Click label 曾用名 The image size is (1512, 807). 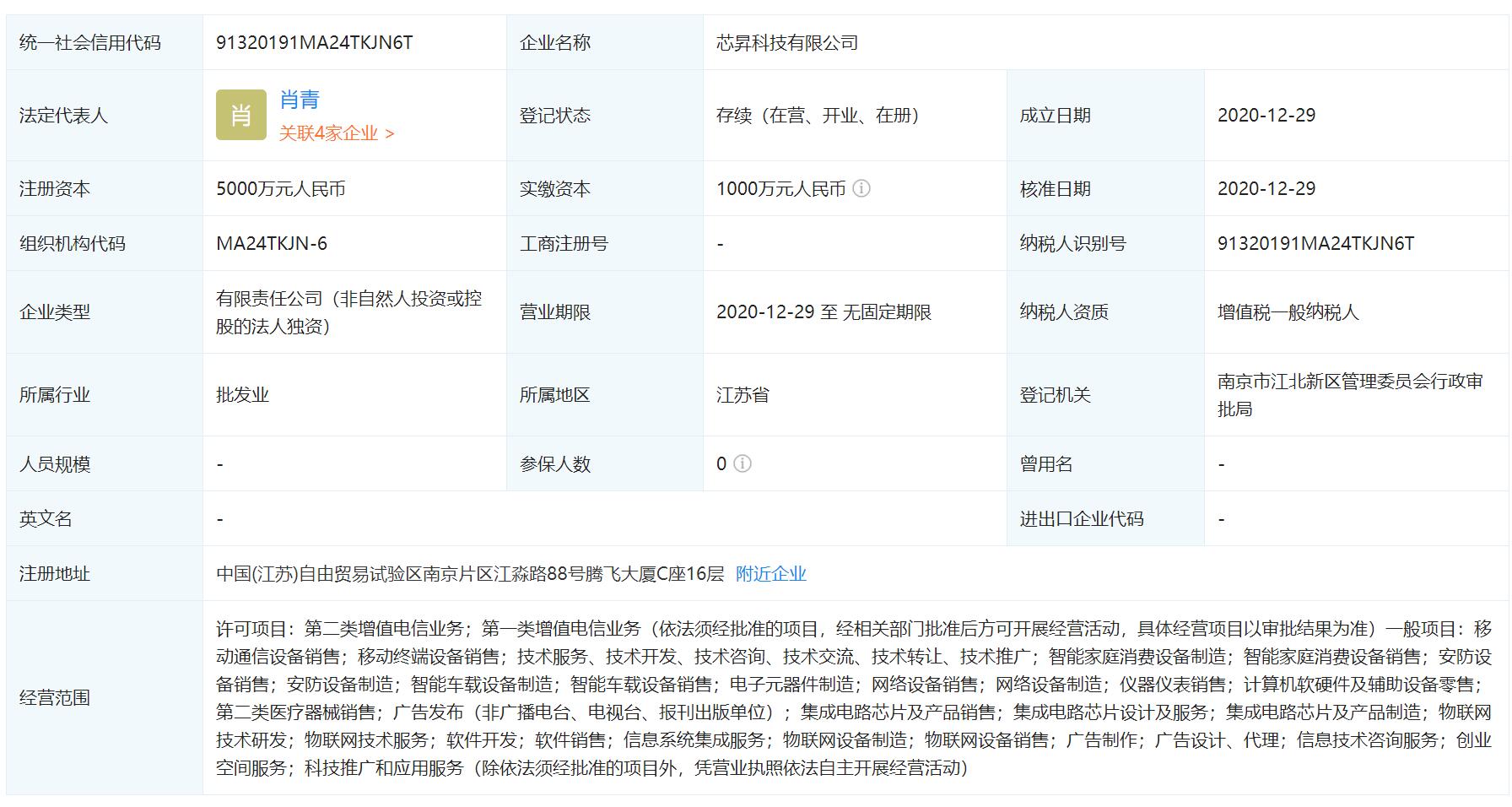1046,464
